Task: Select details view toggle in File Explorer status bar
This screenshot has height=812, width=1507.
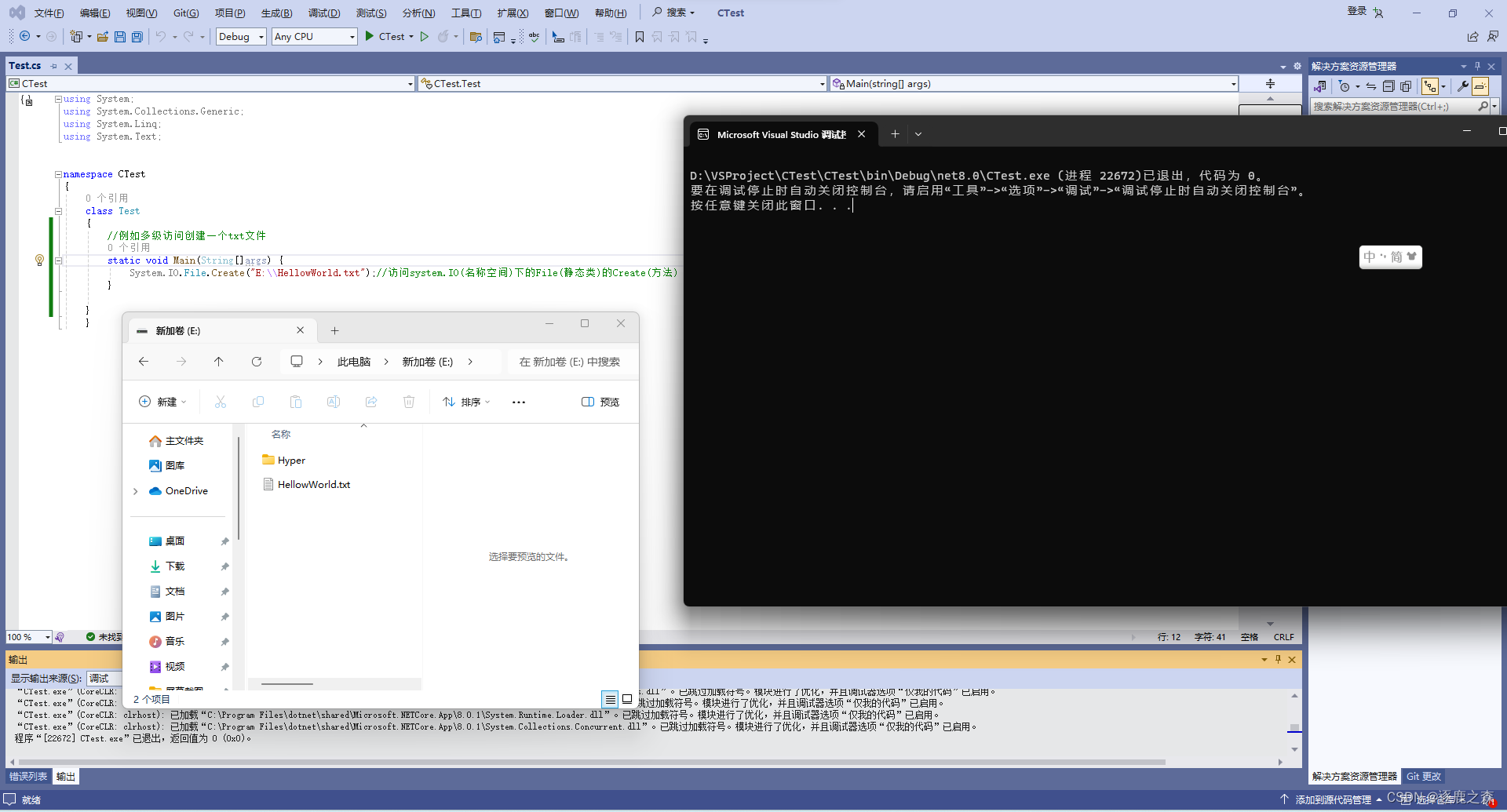Action: [610, 699]
